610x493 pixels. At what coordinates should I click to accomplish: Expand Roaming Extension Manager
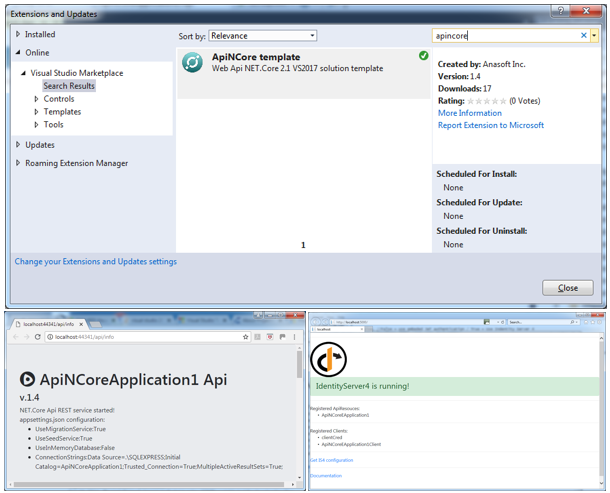pos(18,163)
